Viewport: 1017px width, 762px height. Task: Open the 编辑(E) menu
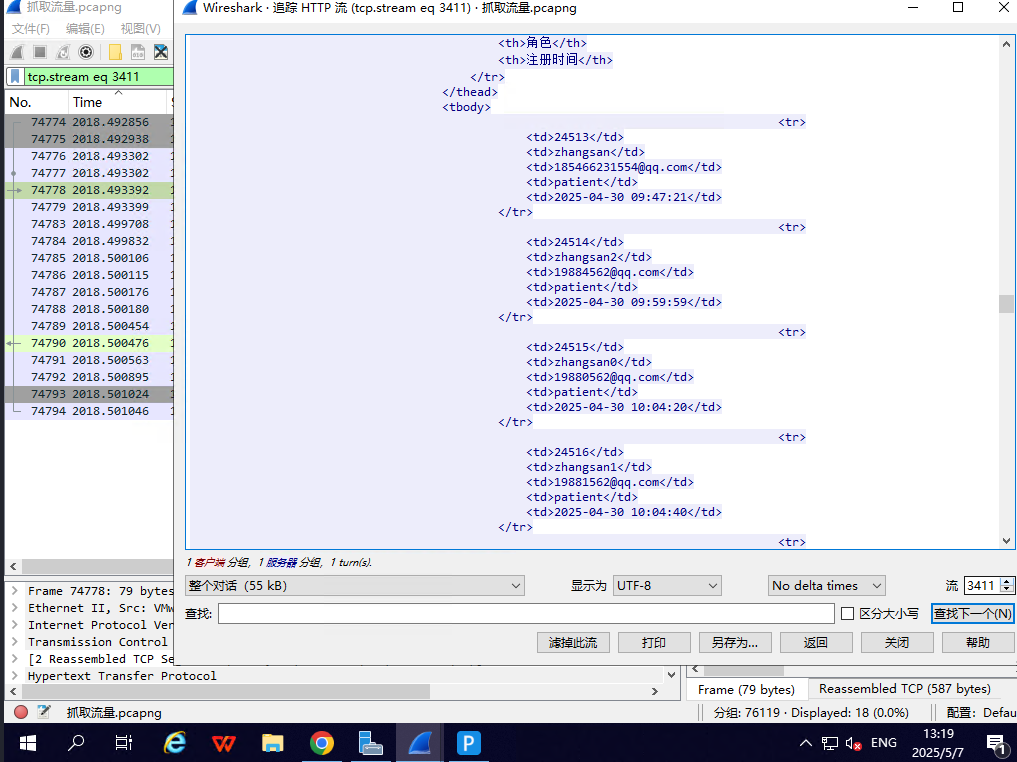[x=85, y=29]
